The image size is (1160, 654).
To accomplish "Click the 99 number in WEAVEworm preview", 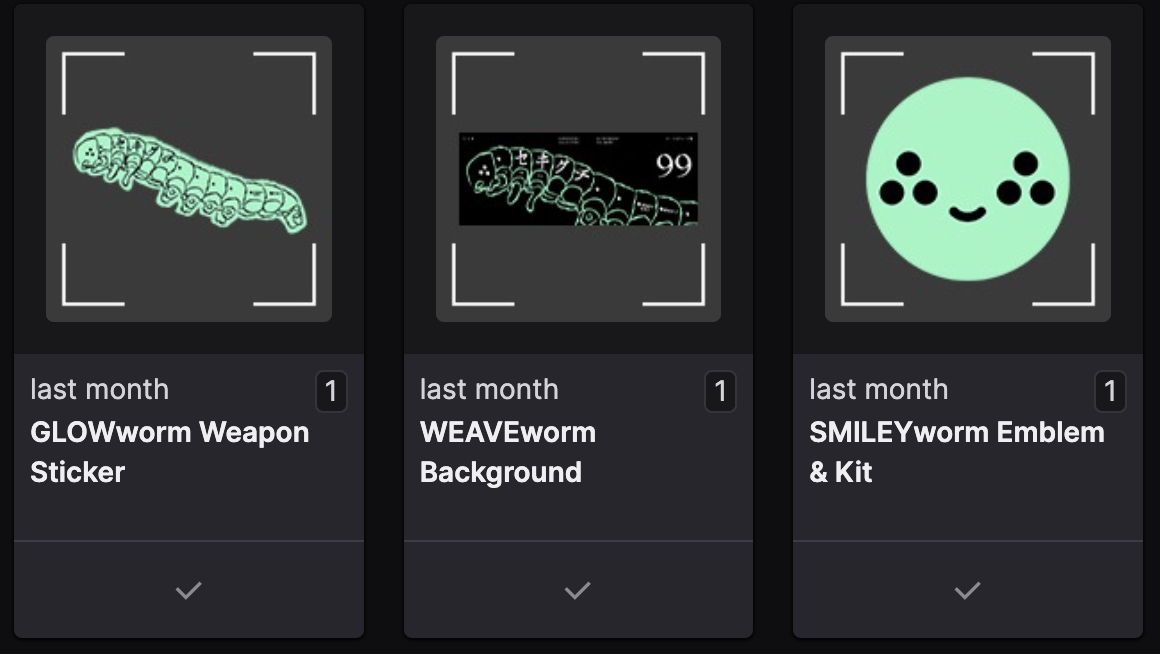I will (x=674, y=165).
